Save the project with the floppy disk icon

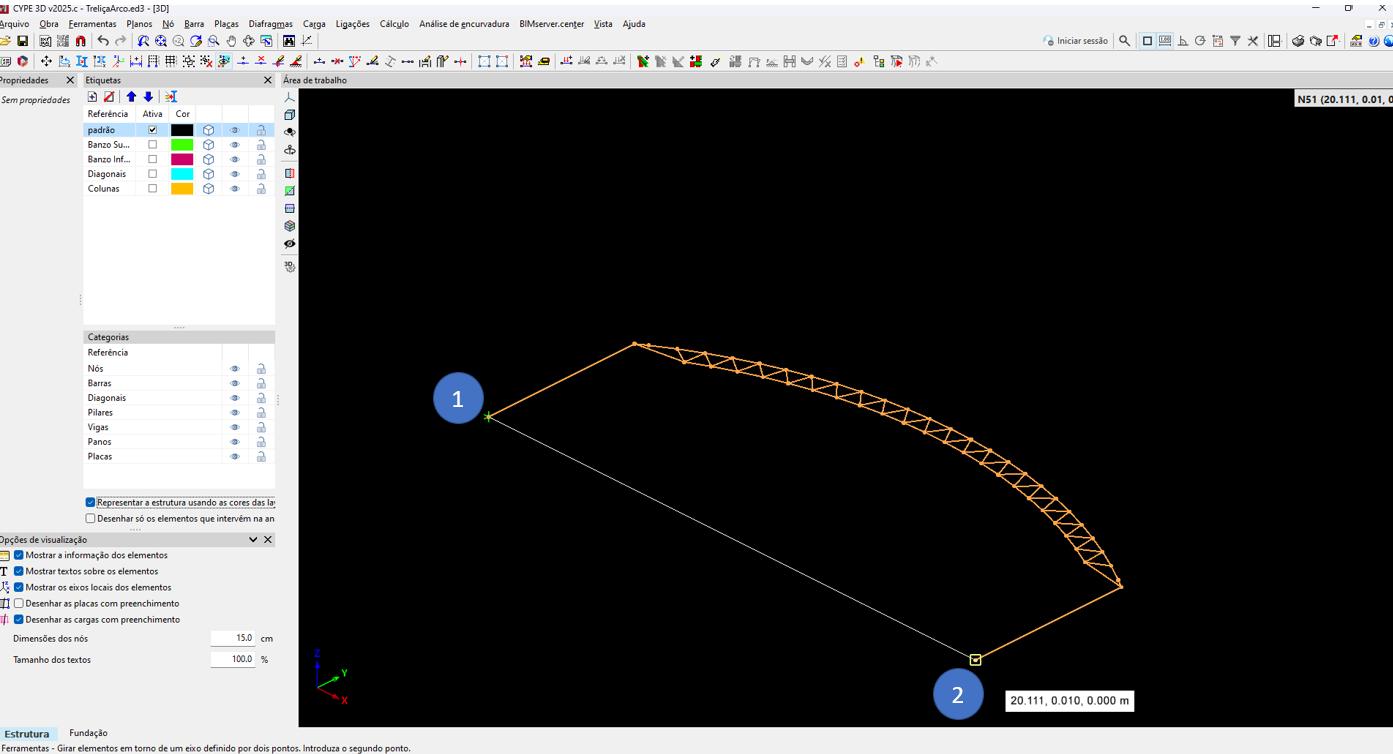click(22, 41)
